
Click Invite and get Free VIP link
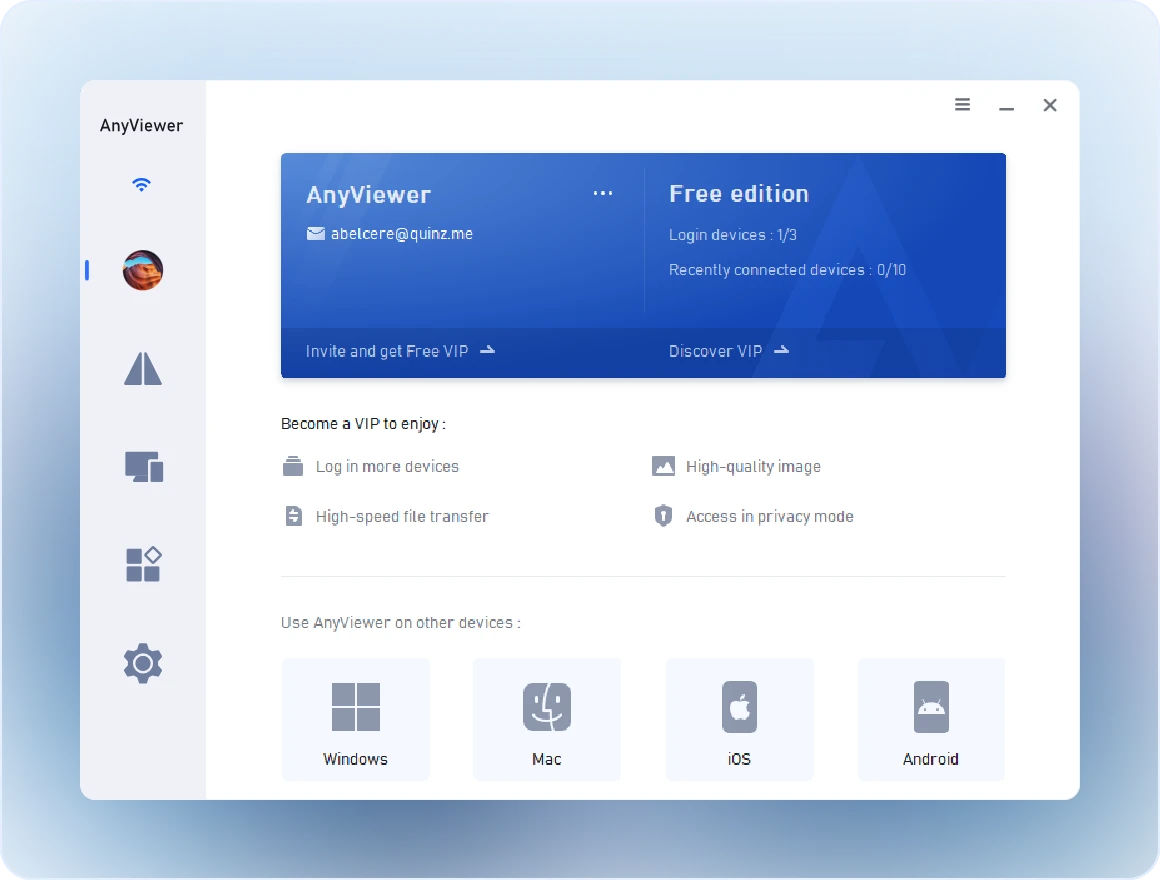click(387, 351)
